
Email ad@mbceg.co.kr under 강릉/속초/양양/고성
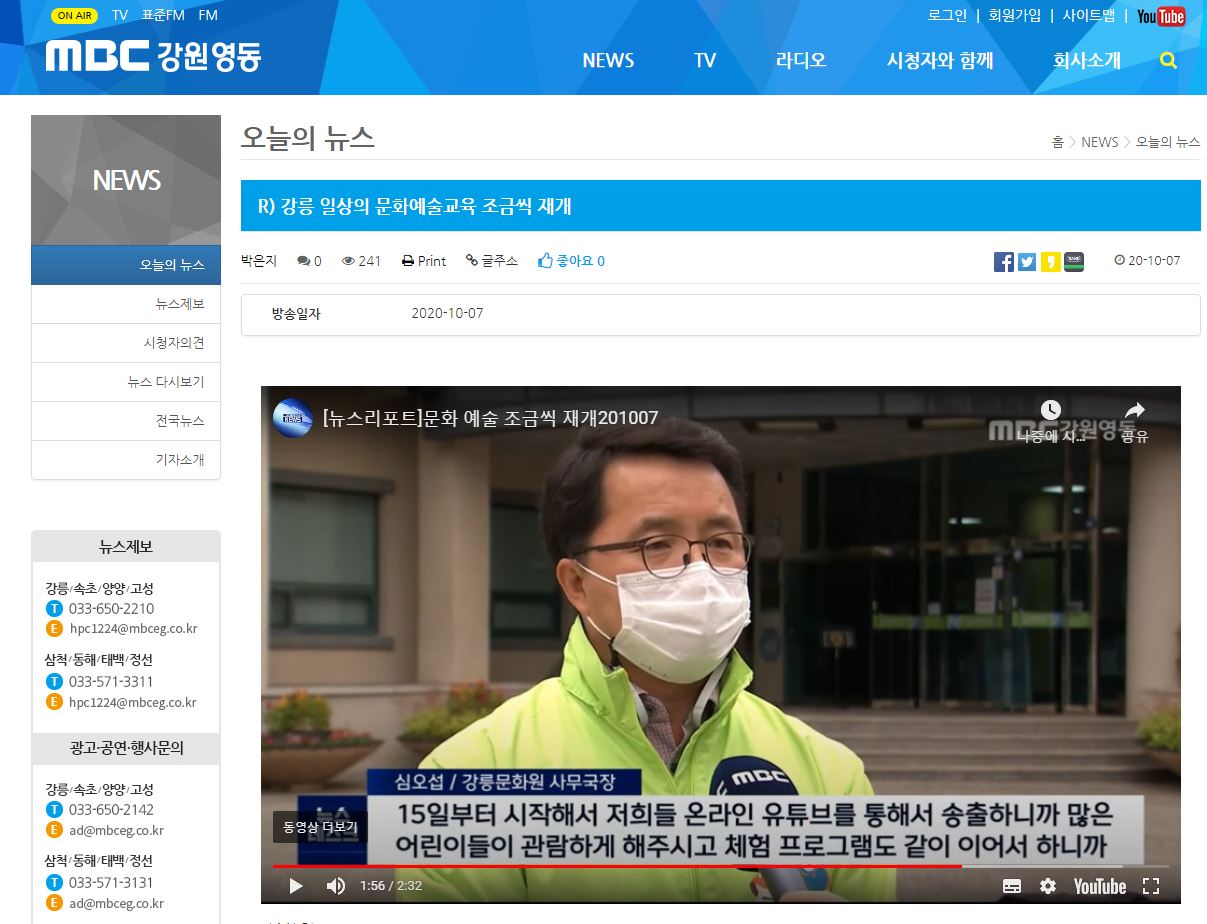pyautogui.click(x=116, y=830)
